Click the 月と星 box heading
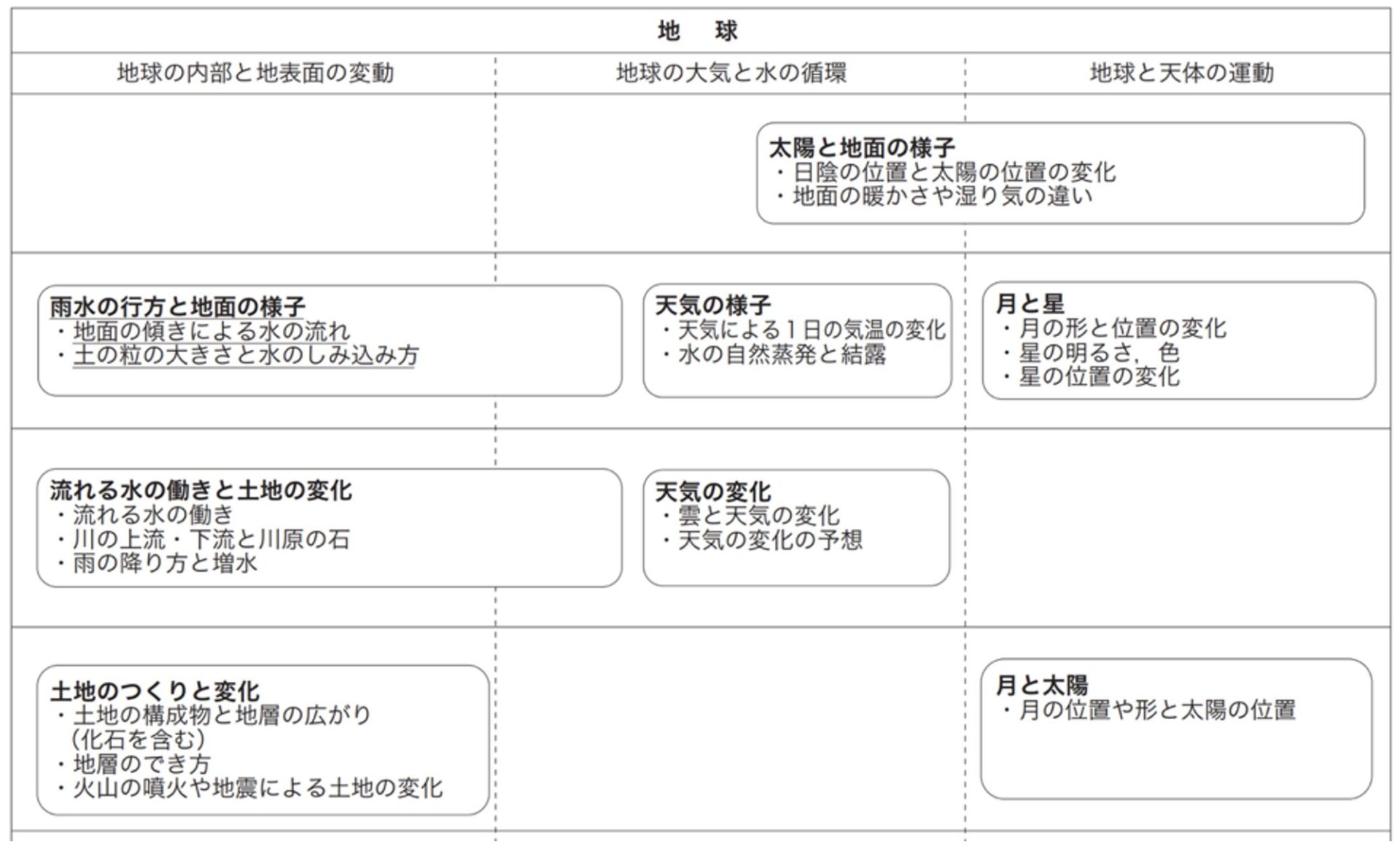 [1030, 303]
